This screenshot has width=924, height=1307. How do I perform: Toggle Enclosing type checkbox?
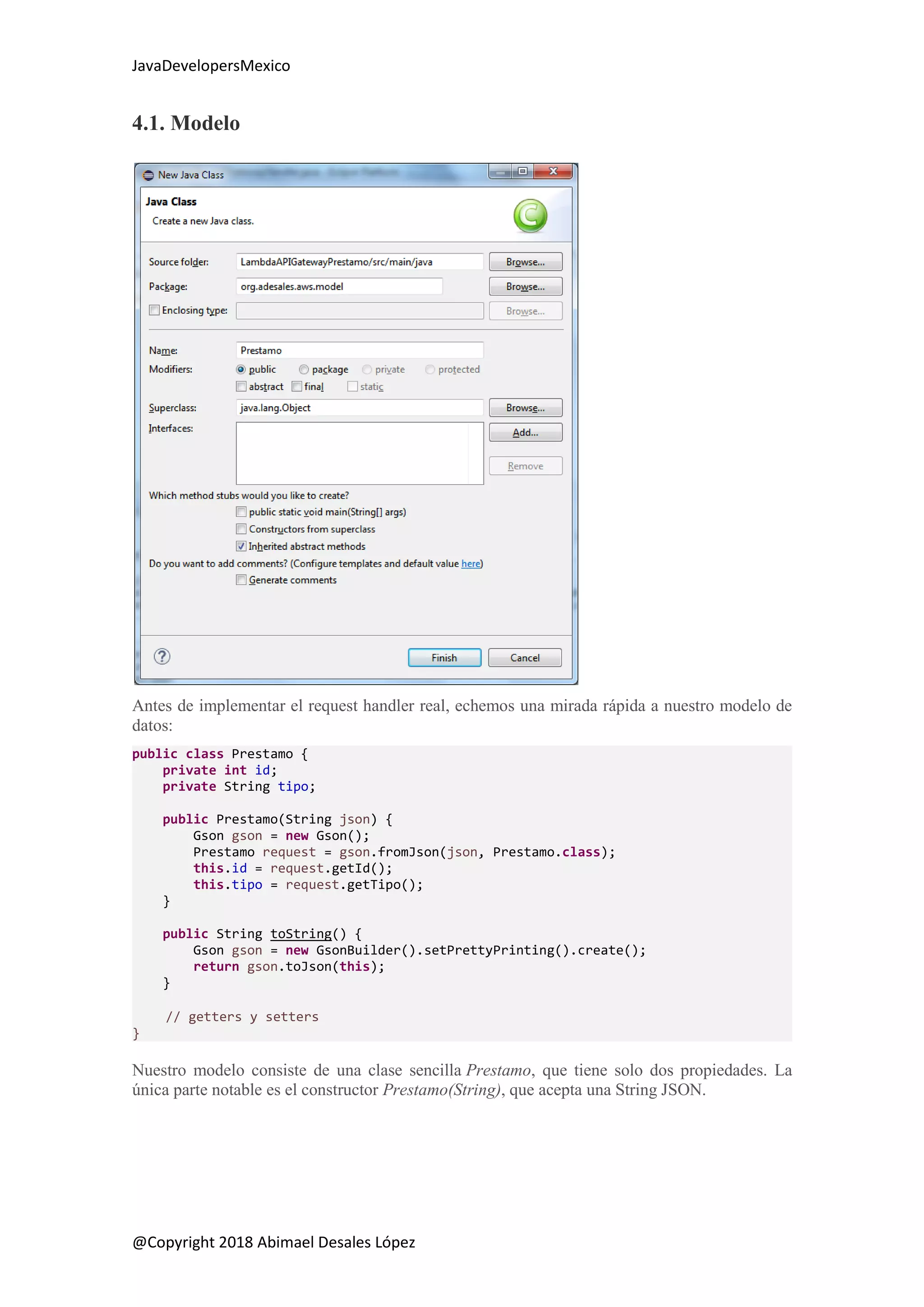tap(154, 310)
